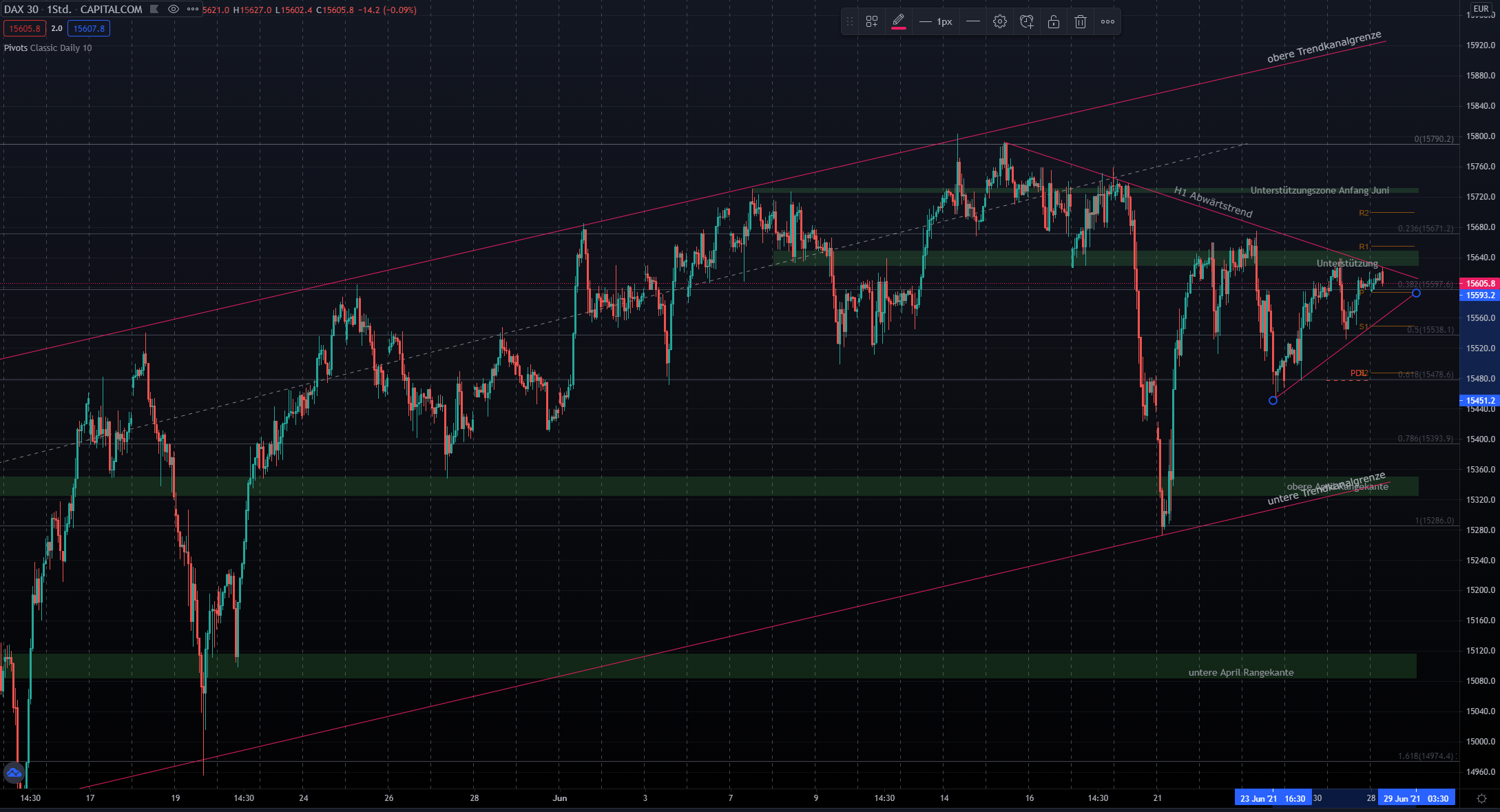The image size is (1500, 812).
Task: Add alert with alarm clock icon
Action: (1026, 21)
